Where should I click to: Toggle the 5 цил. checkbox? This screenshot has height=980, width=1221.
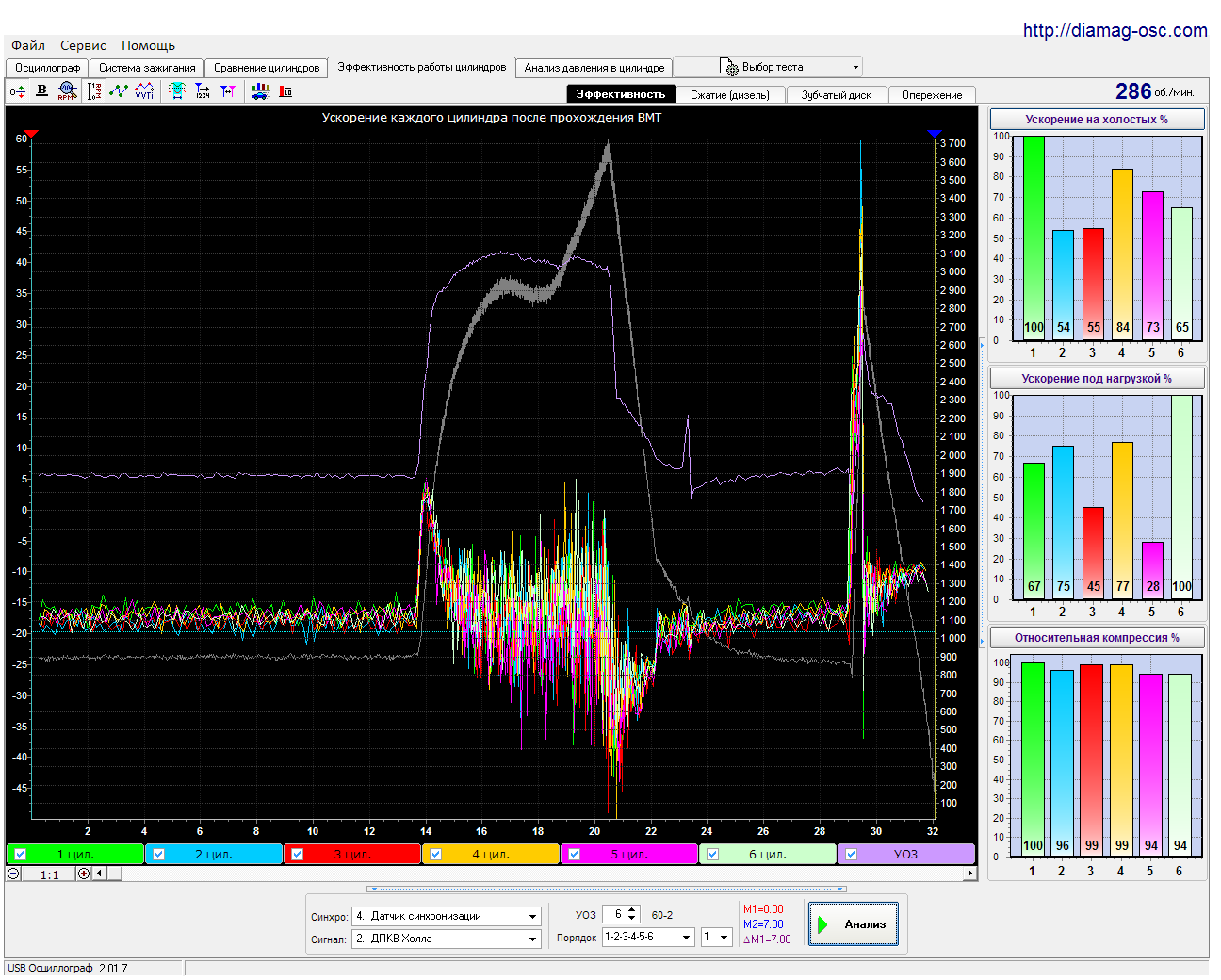pyautogui.click(x=574, y=855)
